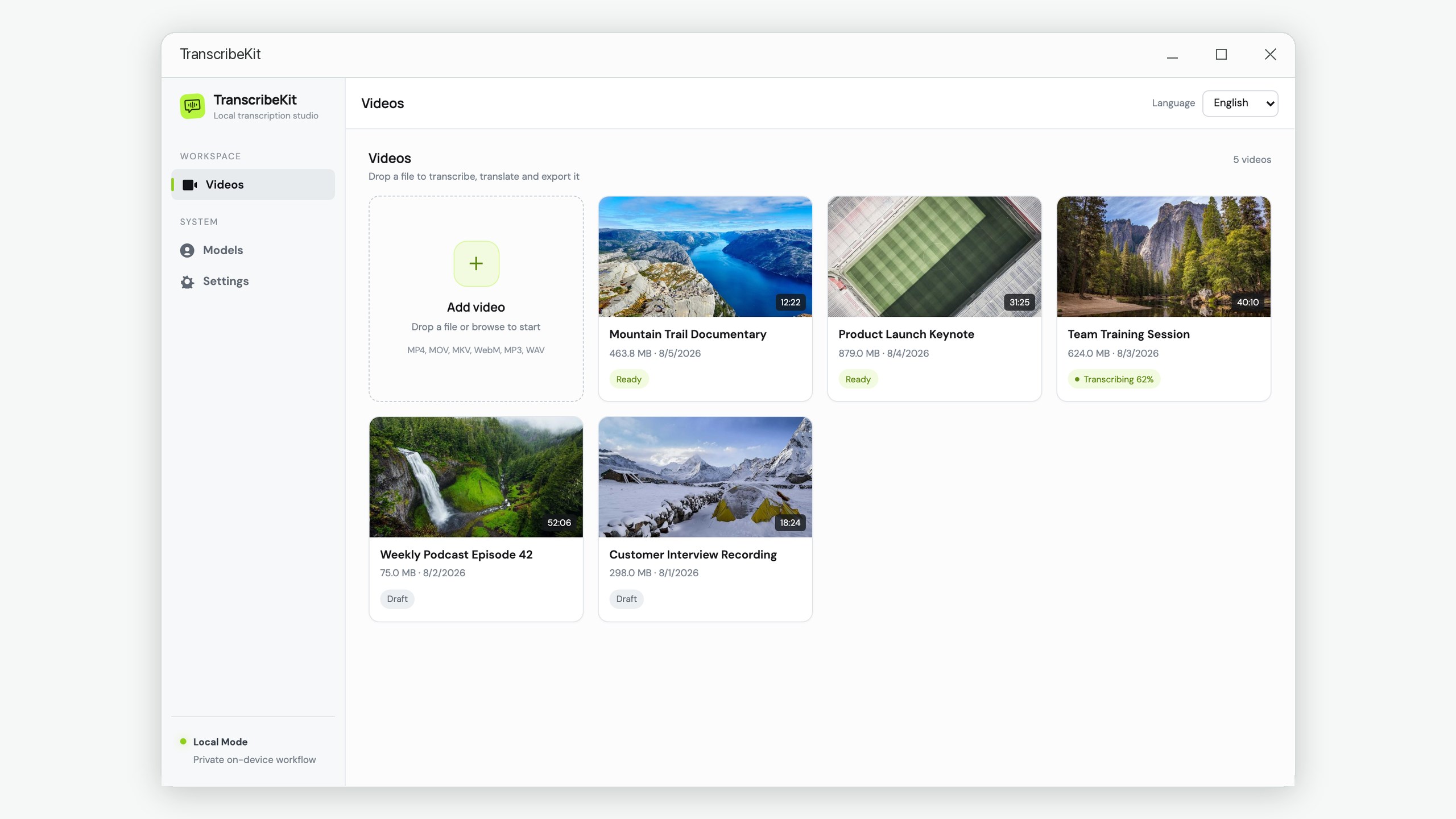The height and width of the screenshot is (819, 1456).
Task: Open Product Launch Keynote thumbnail
Action: (x=934, y=257)
